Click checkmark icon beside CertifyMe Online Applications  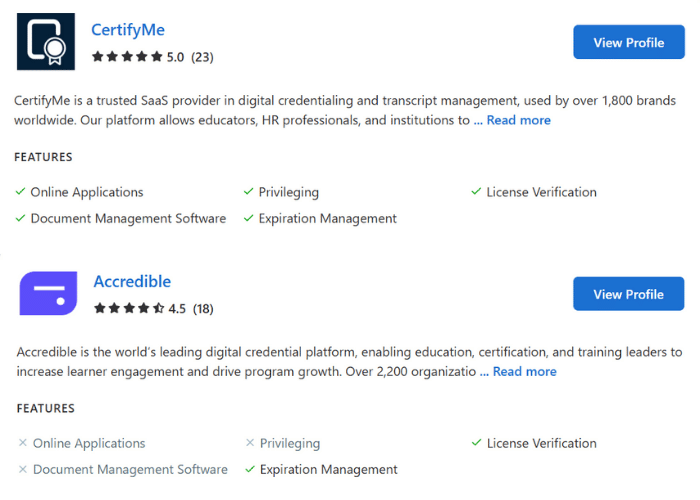click(21, 192)
